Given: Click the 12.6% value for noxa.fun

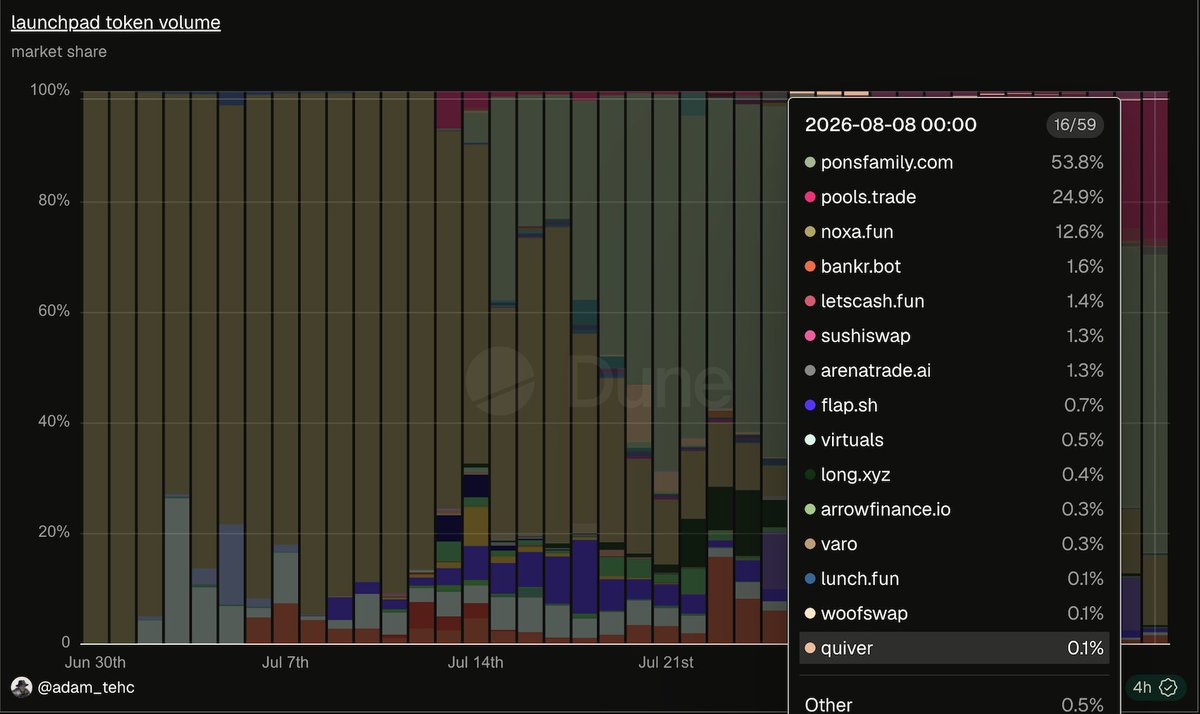Looking at the screenshot, I should click(1078, 232).
